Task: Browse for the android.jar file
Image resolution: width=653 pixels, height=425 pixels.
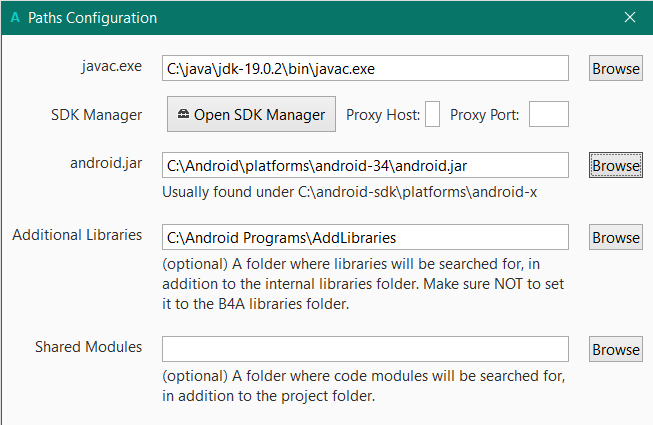Action: (x=615, y=164)
